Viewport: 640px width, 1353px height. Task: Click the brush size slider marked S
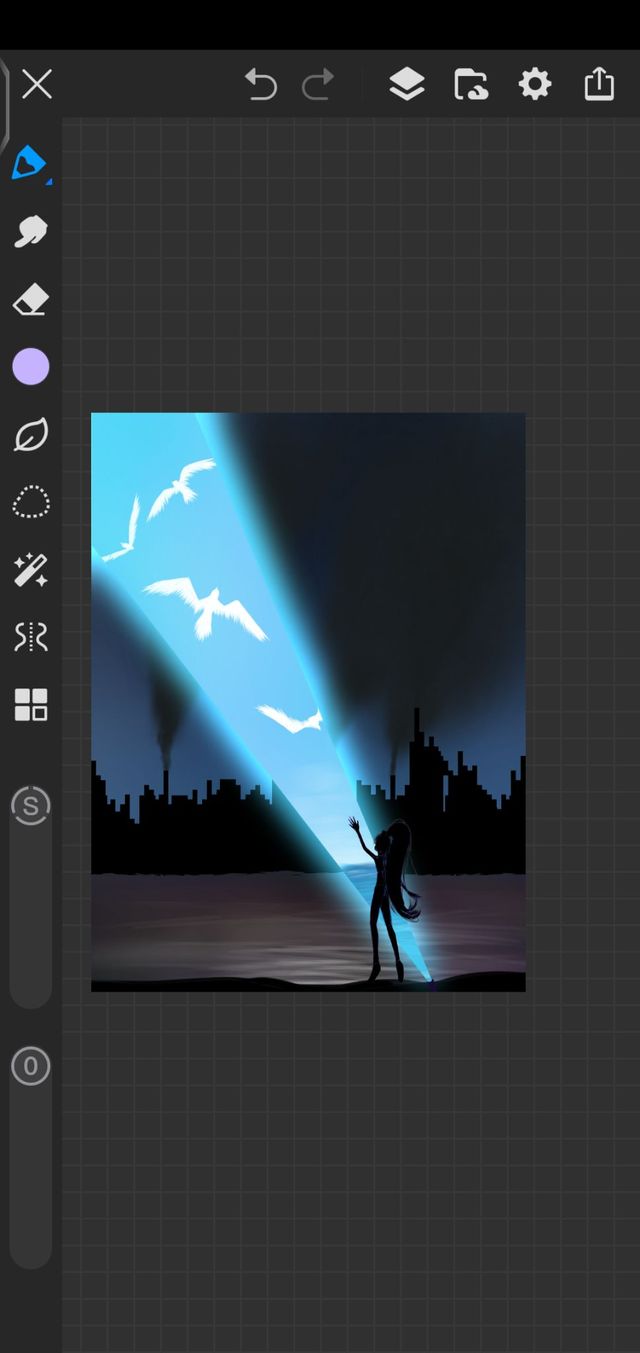[30, 805]
